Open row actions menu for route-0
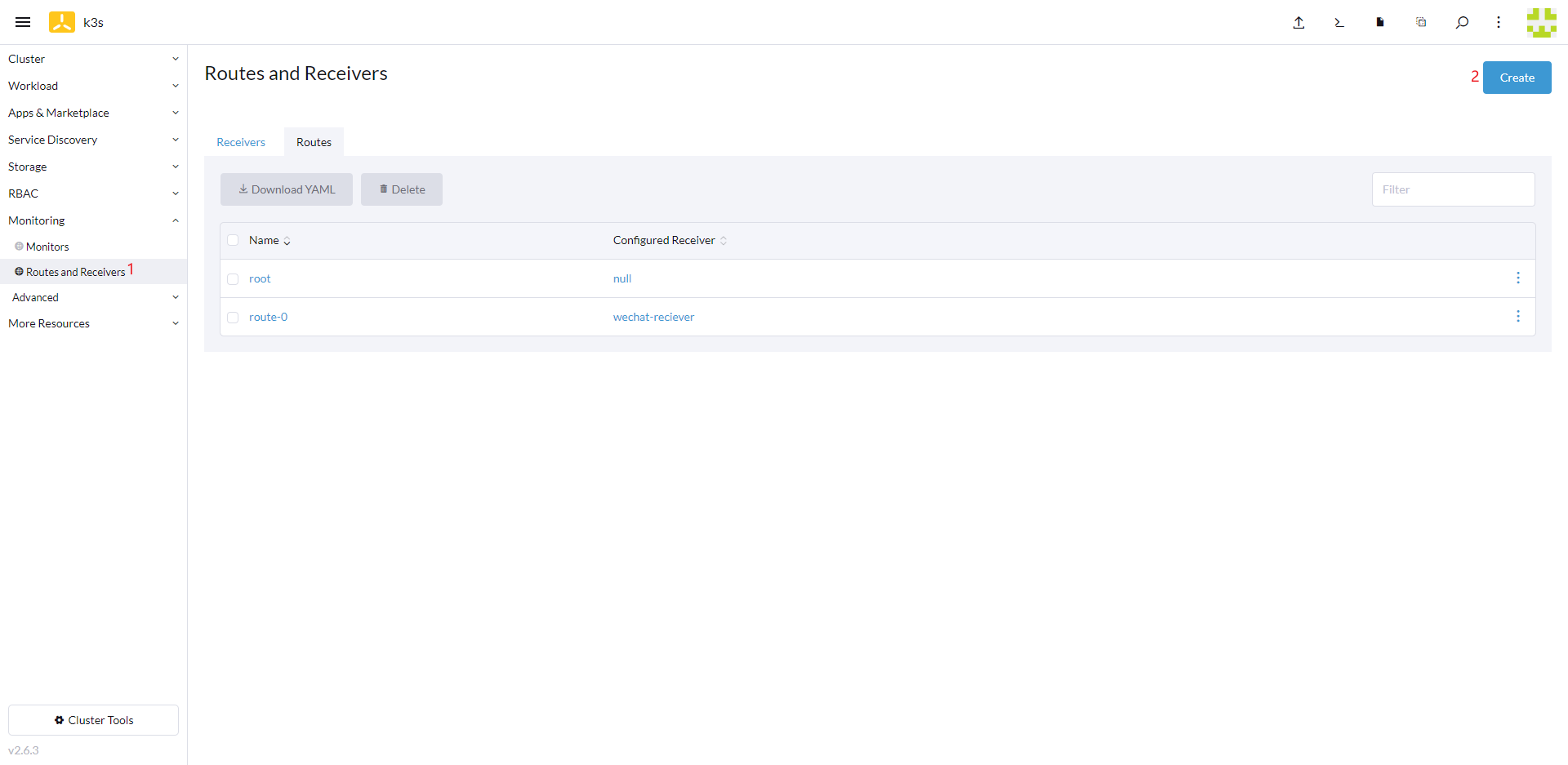 point(1518,316)
